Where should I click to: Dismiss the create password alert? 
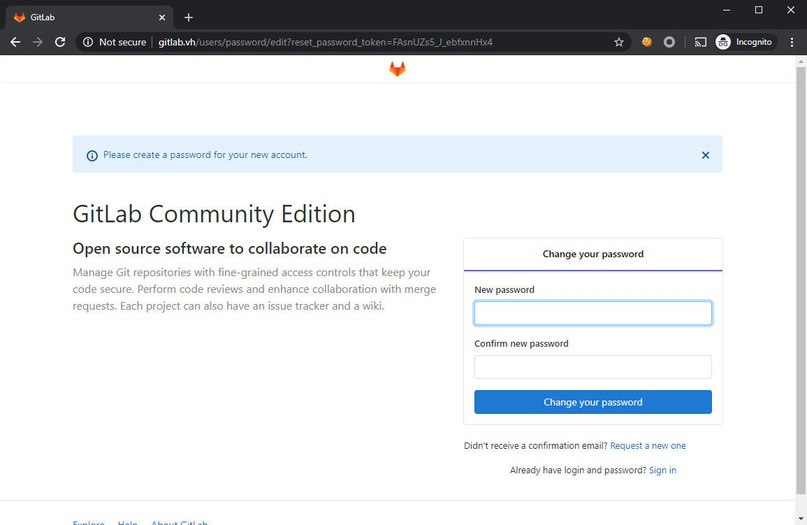[x=705, y=155]
